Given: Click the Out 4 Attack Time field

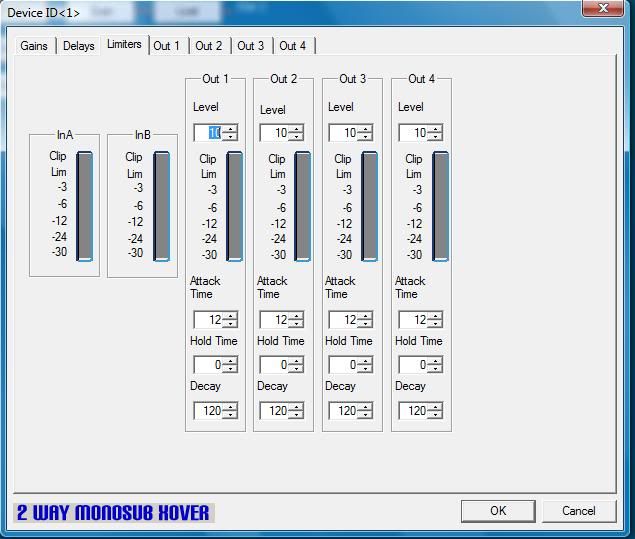Looking at the screenshot, I should pos(413,320).
